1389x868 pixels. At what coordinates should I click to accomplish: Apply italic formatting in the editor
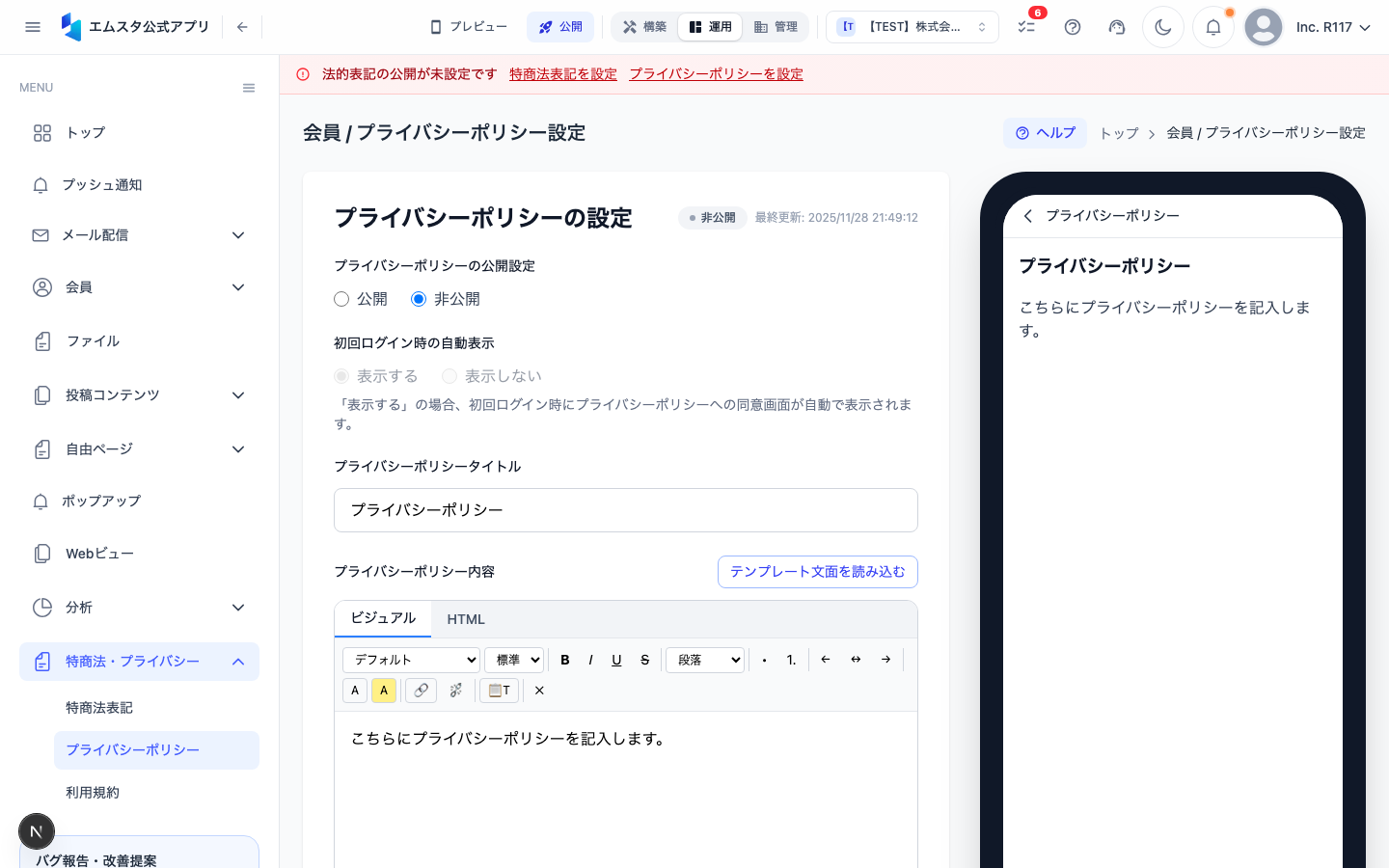tap(590, 660)
